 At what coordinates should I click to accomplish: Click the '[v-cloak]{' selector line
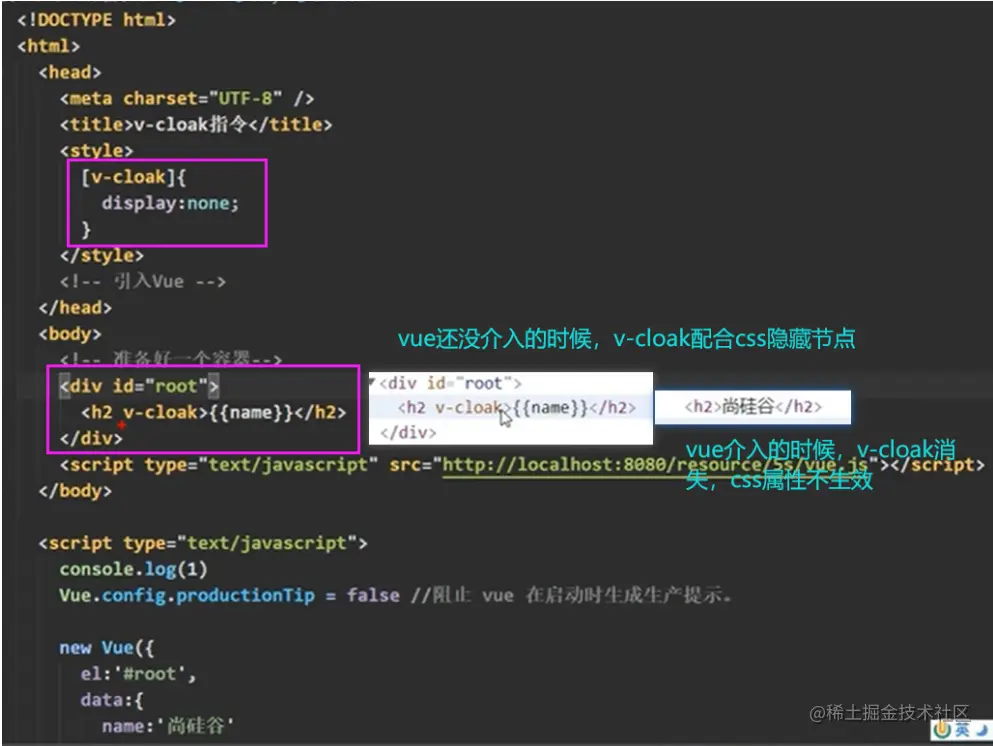click(133, 177)
